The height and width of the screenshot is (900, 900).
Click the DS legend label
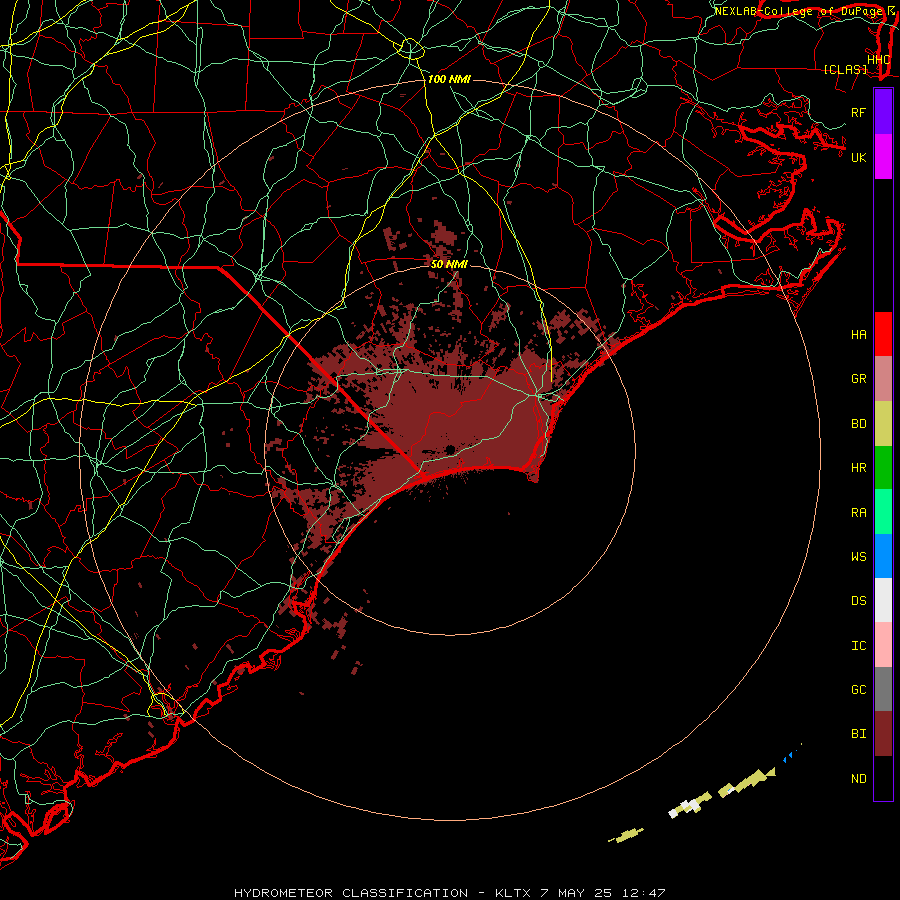tap(859, 601)
